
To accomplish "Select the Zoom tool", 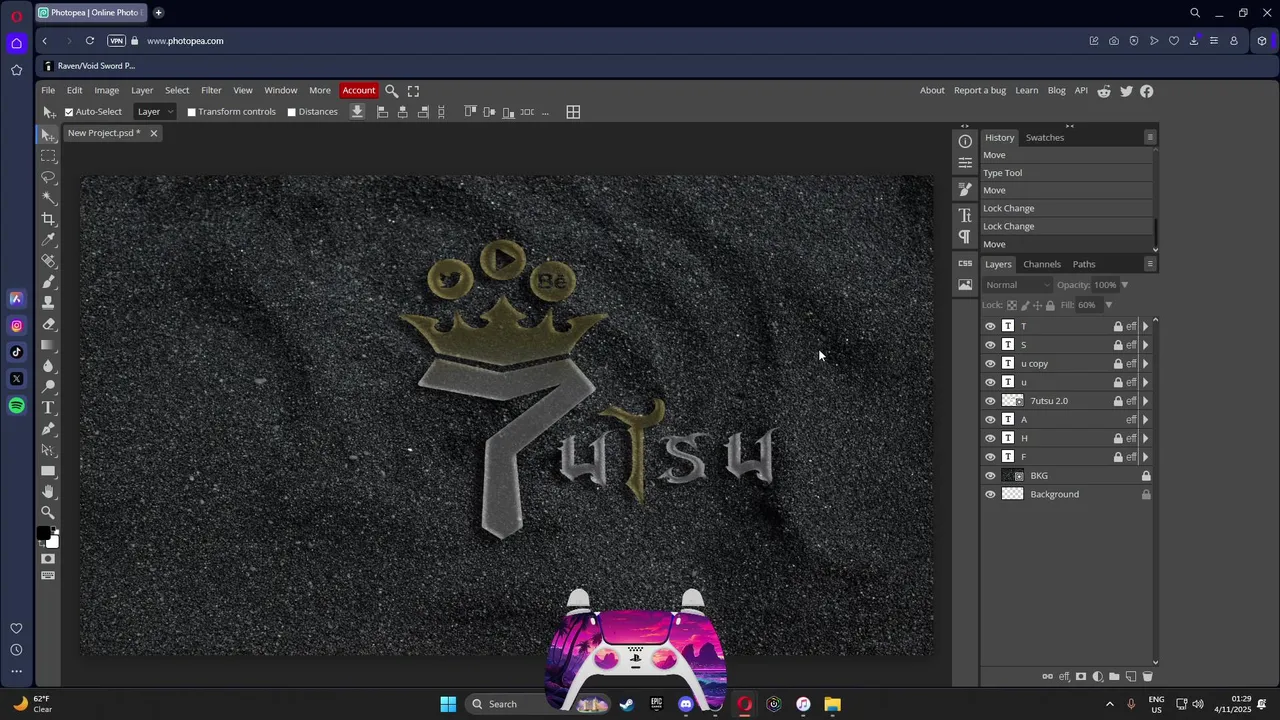I will (x=48, y=513).
